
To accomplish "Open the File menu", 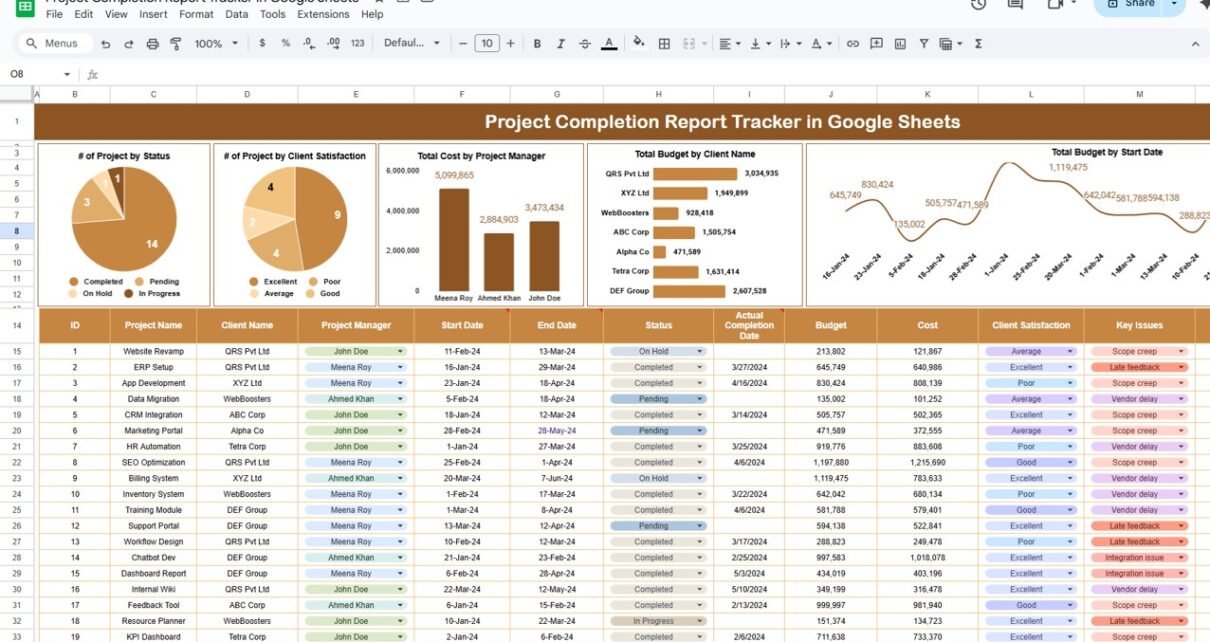I will click(54, 15).
